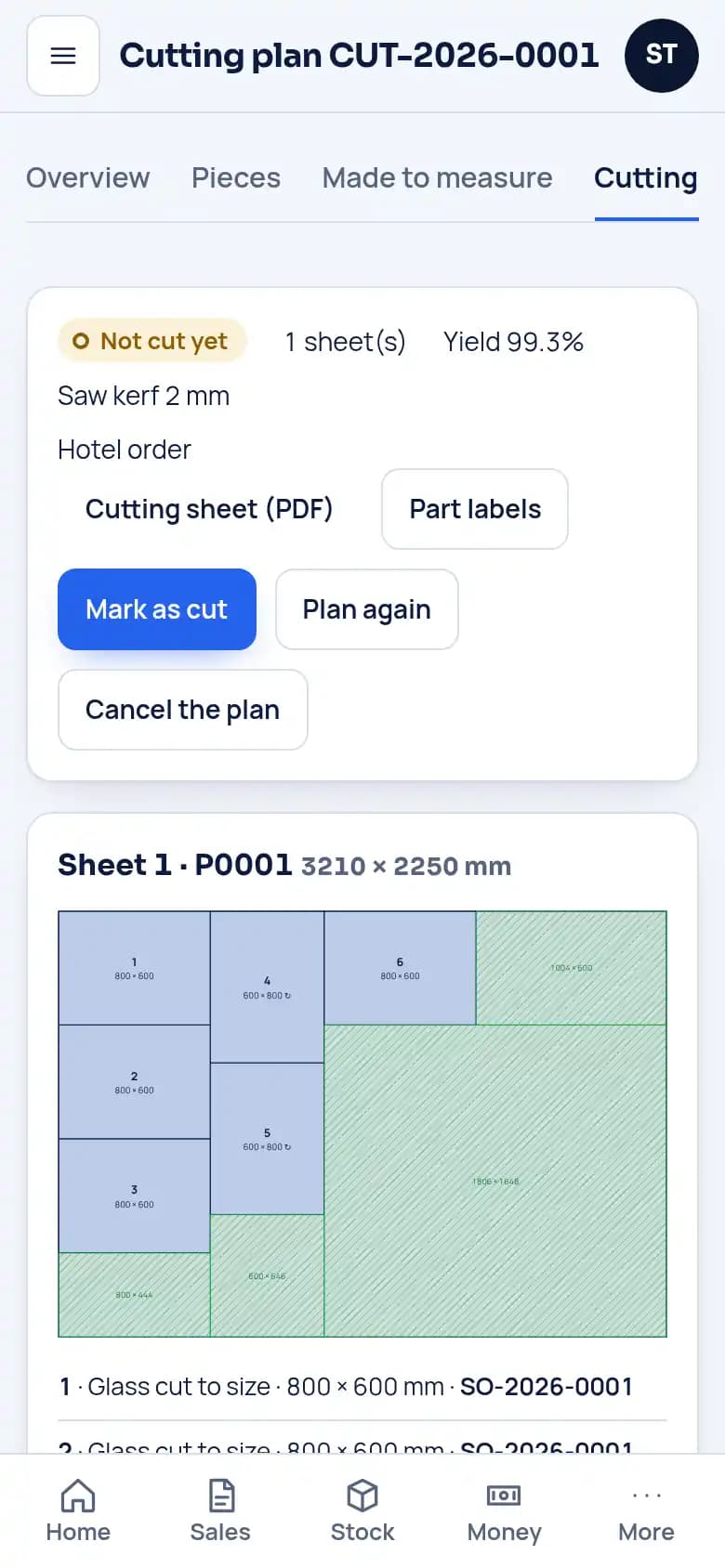Select piece 1 in sheet diagram
Image resolution: width=725 pixels, height=1568 pixels.
tap(135, 968)
